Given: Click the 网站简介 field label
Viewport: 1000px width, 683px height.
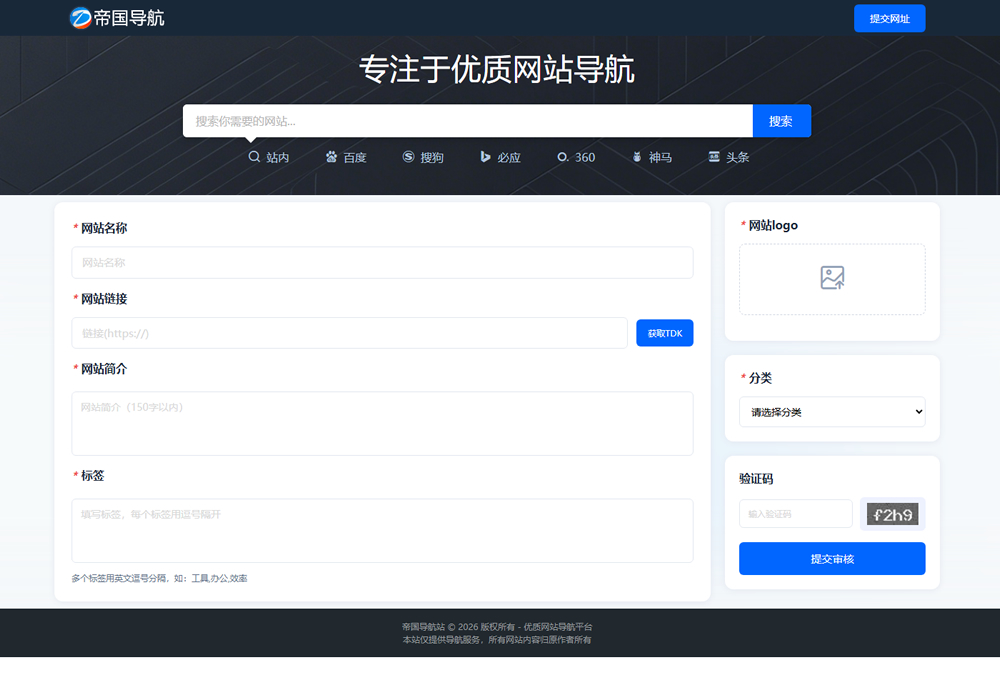Looking at the screenshot, I should [104, 369].
